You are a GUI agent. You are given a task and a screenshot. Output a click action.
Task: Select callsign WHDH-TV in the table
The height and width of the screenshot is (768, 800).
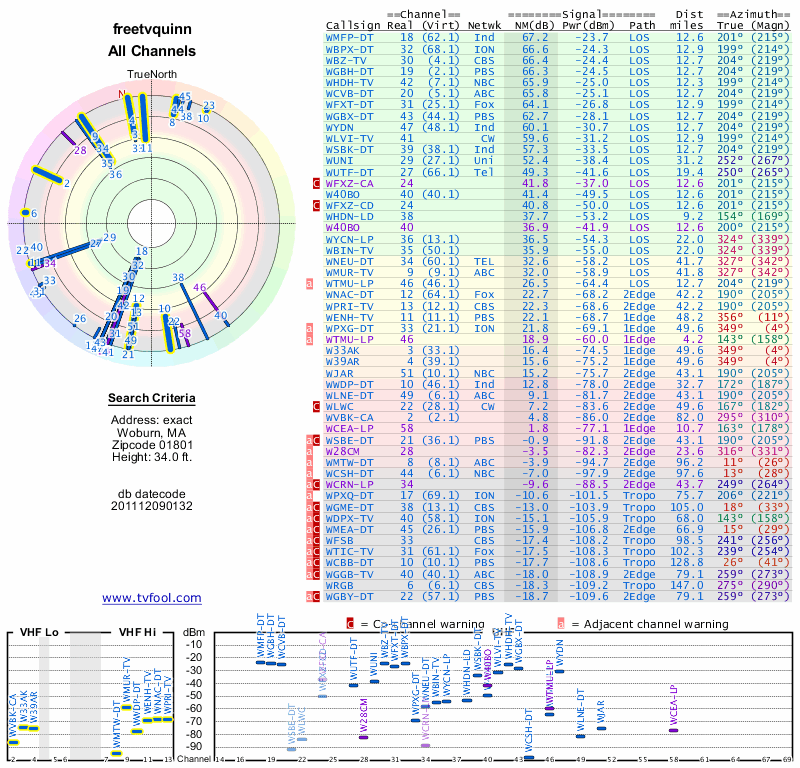(x=349, y=83)
